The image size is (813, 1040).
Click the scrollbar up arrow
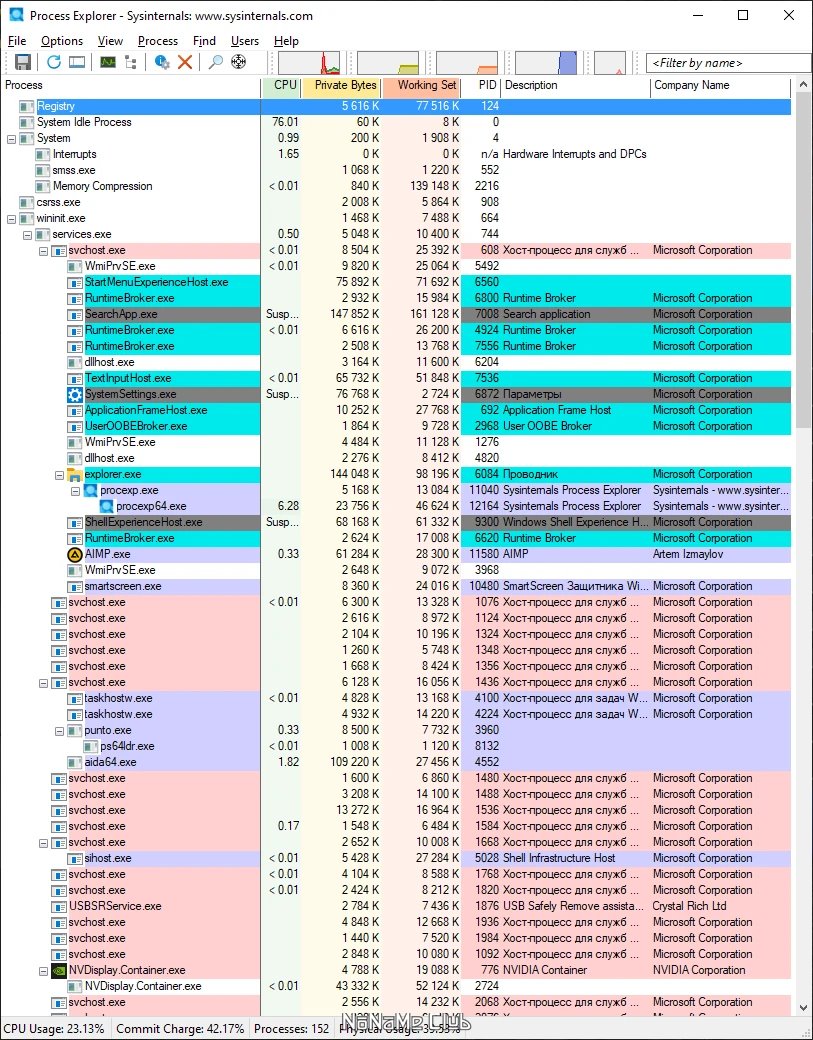802,86
